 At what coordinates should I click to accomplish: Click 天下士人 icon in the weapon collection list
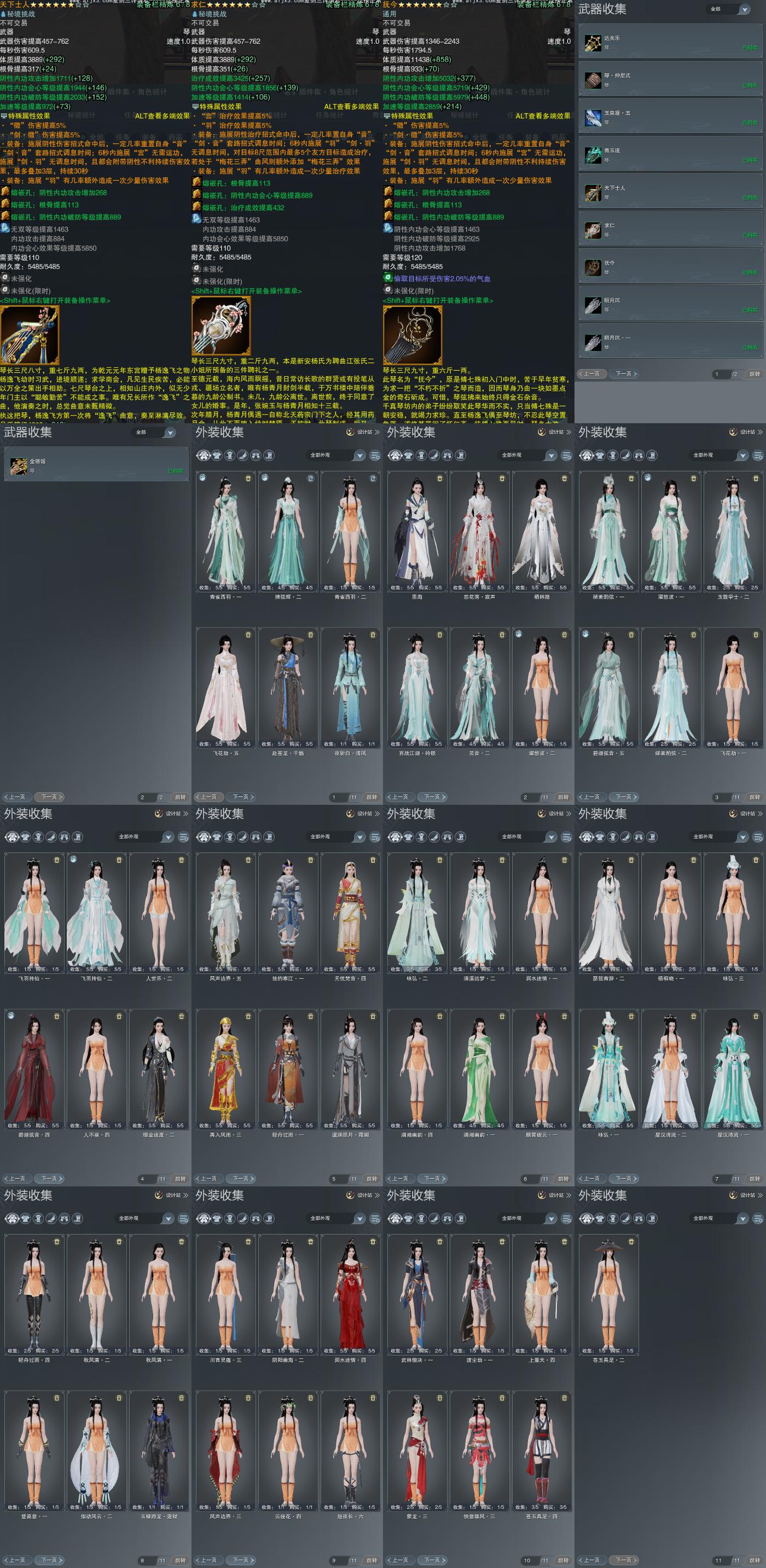(593, 192)
